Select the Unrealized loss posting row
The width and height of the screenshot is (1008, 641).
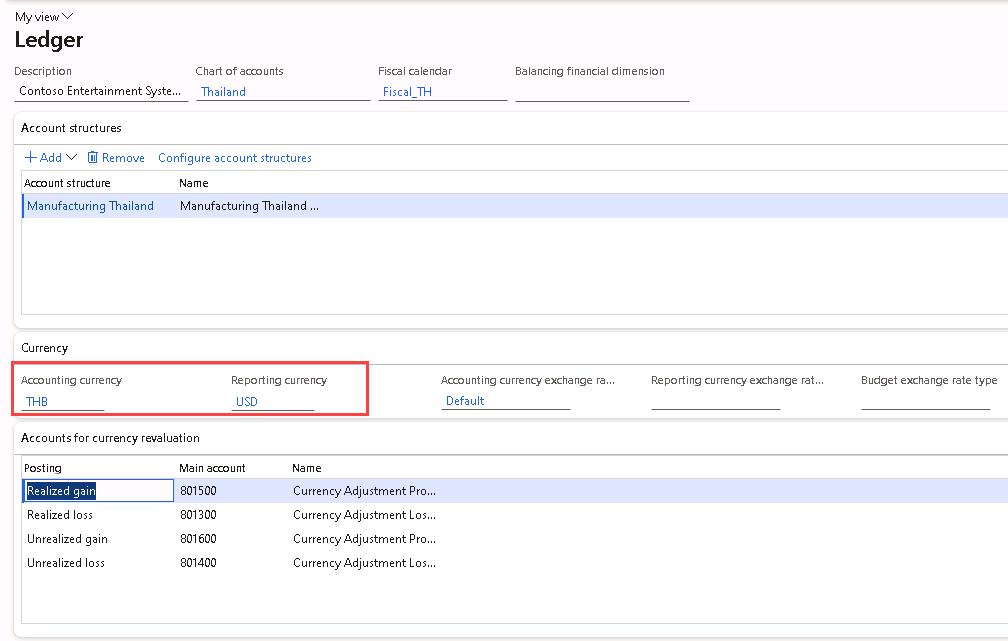coord(66,563)
